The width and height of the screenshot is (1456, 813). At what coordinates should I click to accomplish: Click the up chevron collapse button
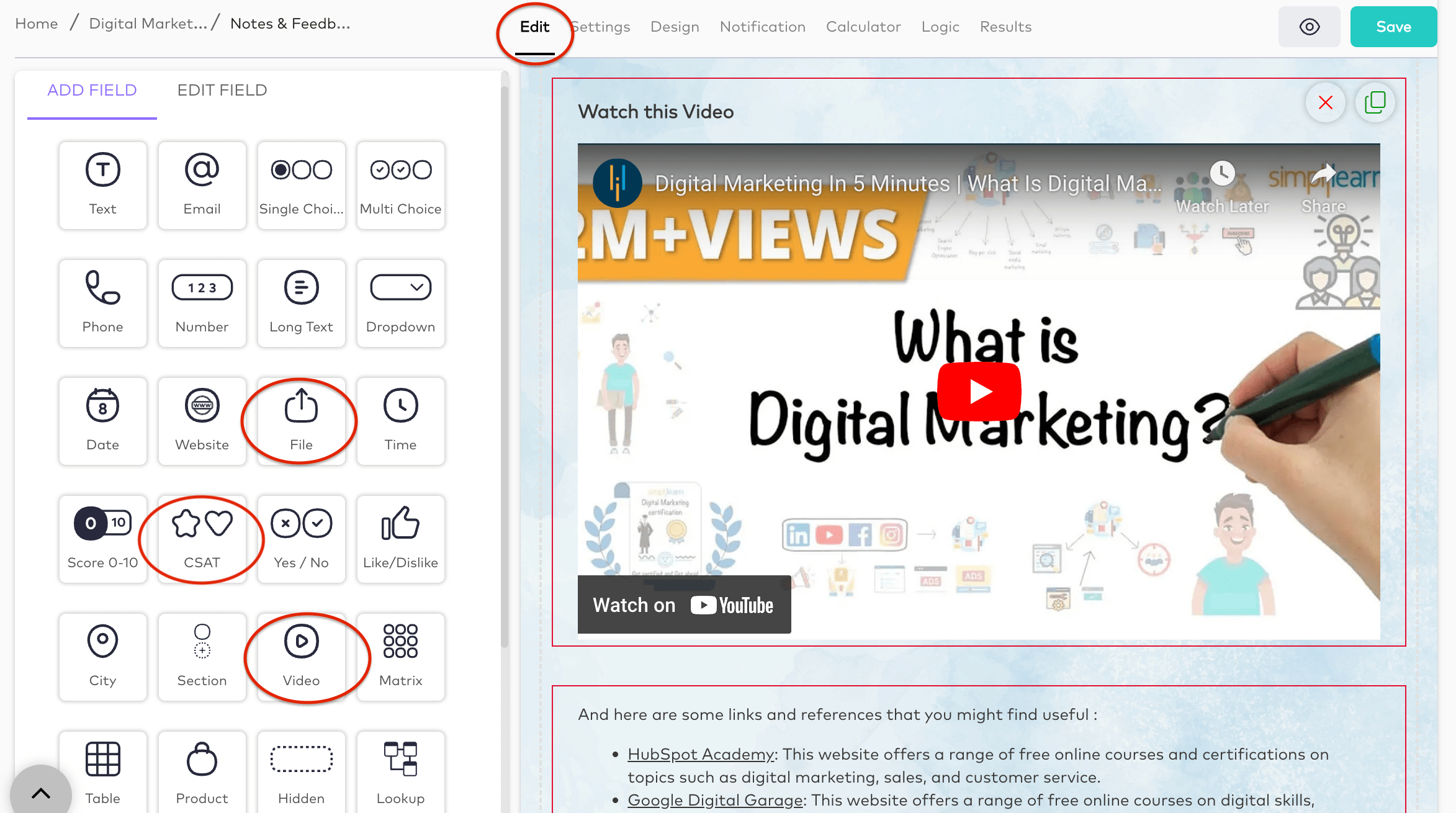point(41,793)
